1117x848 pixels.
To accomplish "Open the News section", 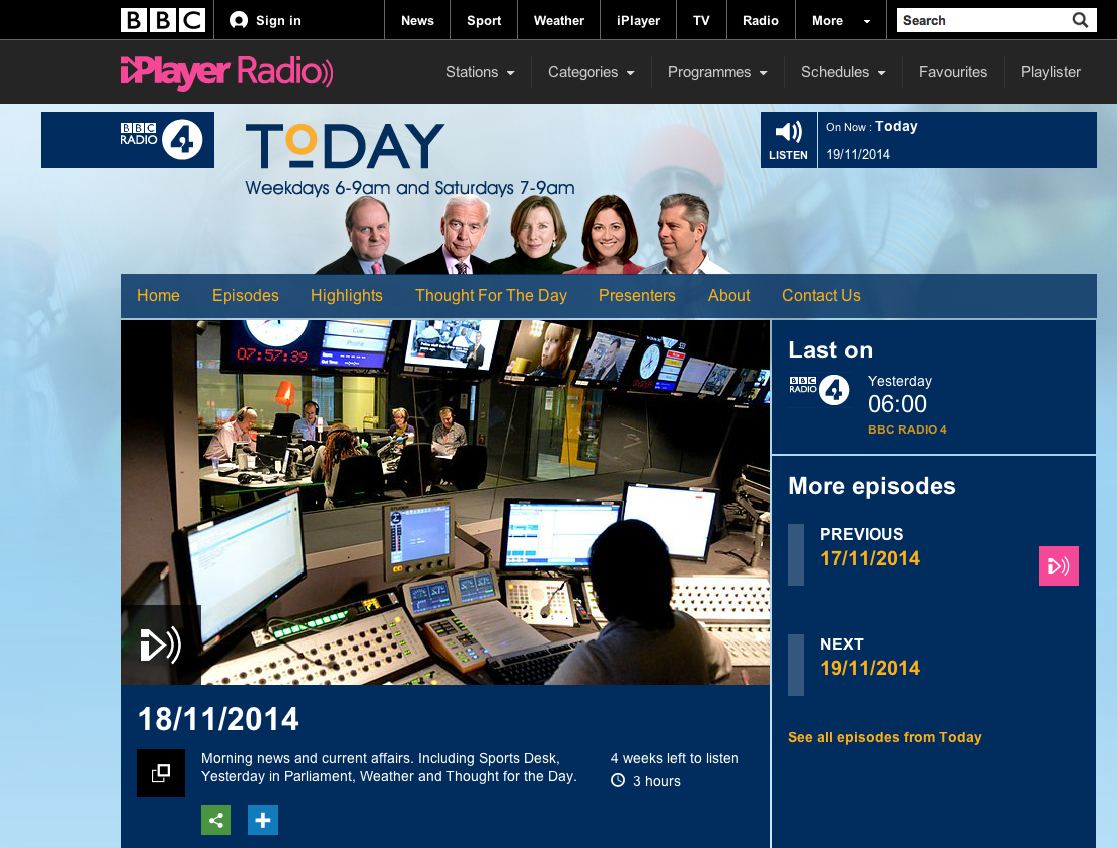I will point(417,20).
